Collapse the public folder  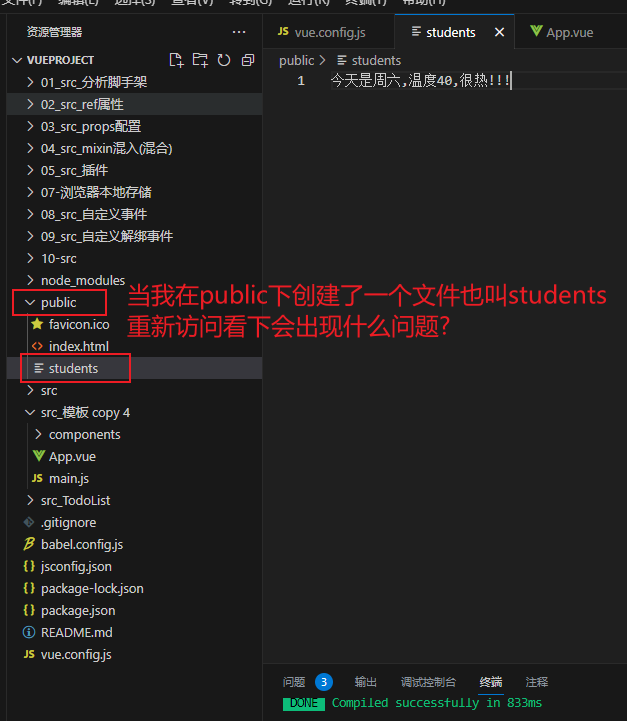tap(30, 303)
